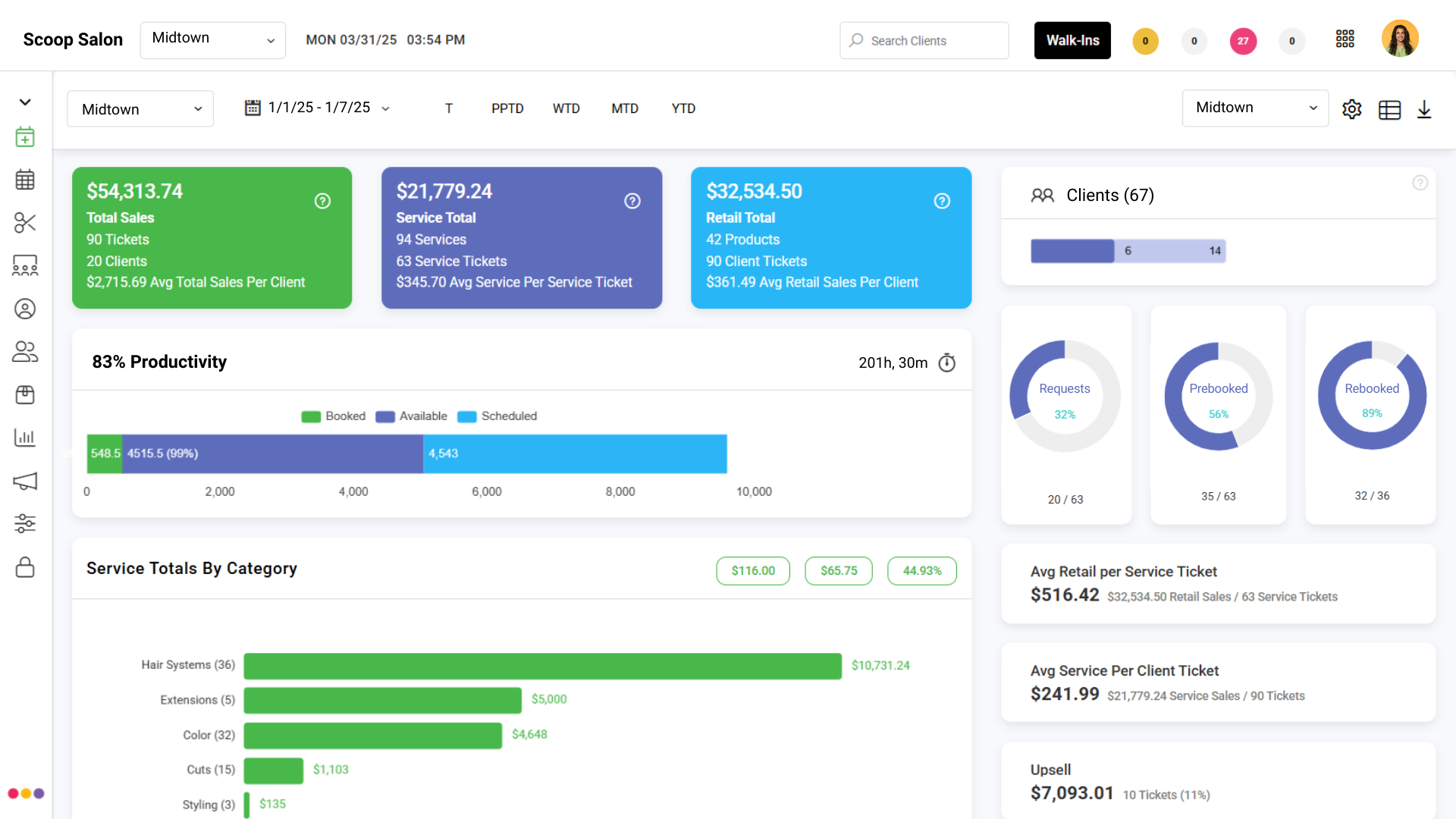Select the YTD period tab

click(682, 108)
